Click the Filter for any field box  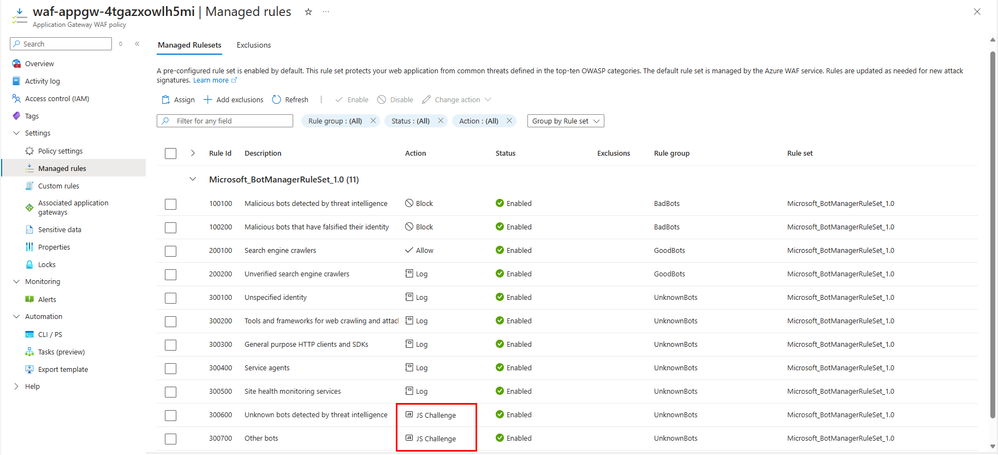225,121
